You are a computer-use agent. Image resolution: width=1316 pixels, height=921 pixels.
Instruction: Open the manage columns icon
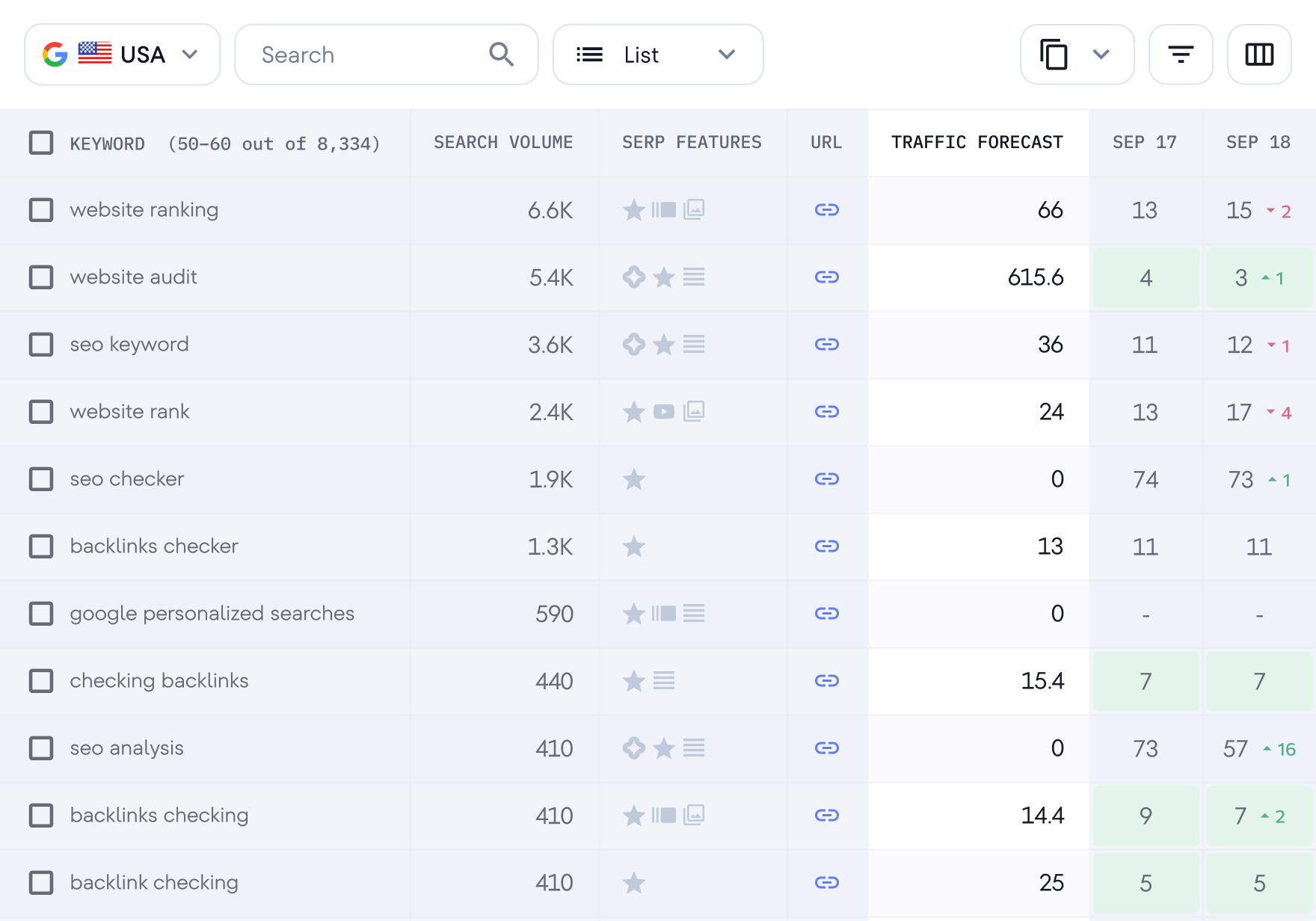[1259, 54]
